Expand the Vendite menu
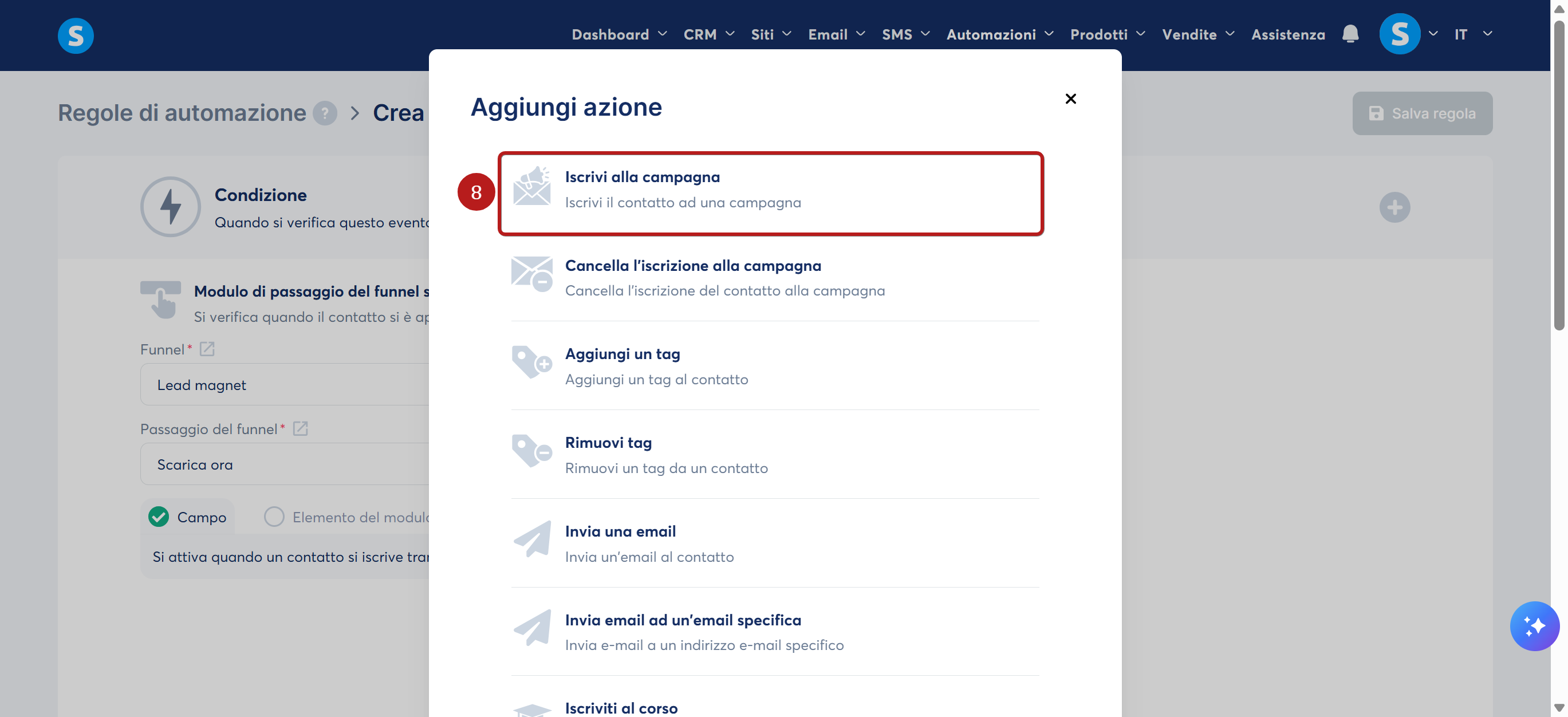This screenshot has height=717, width=1568. [x=1198, y=34]
